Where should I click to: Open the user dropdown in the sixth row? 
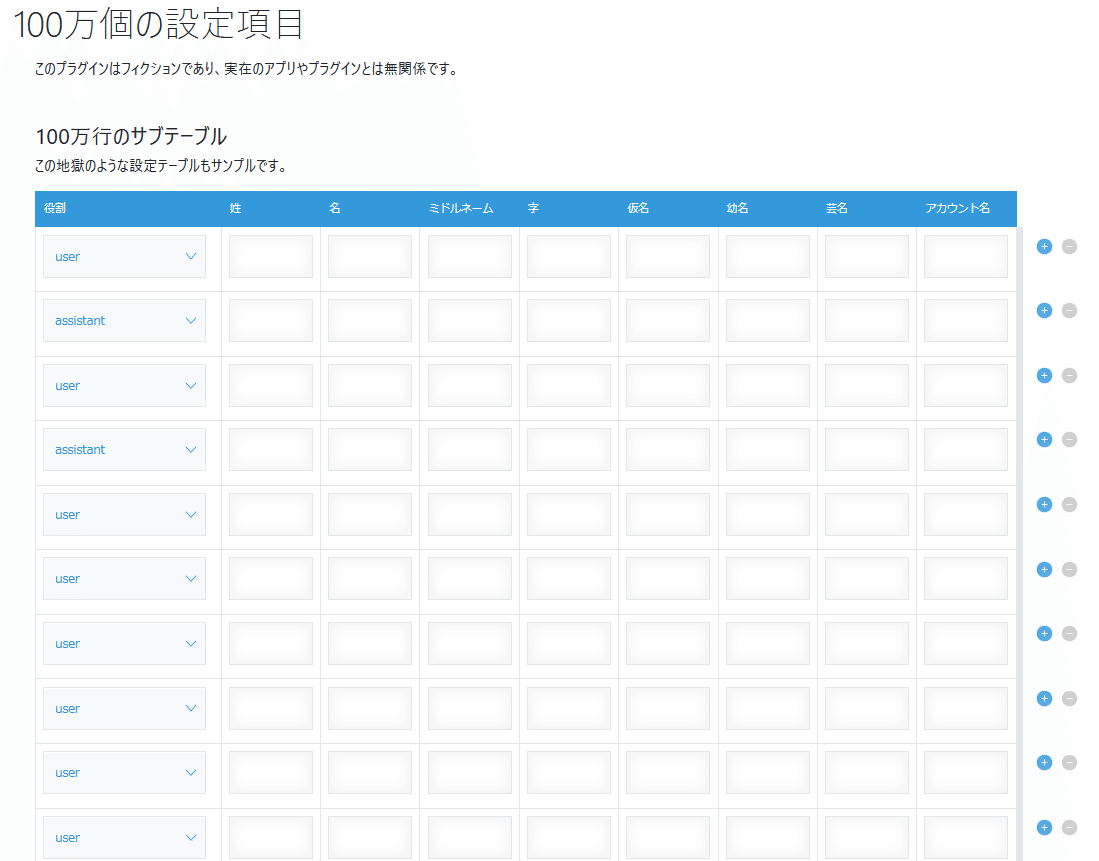point(124,578)
